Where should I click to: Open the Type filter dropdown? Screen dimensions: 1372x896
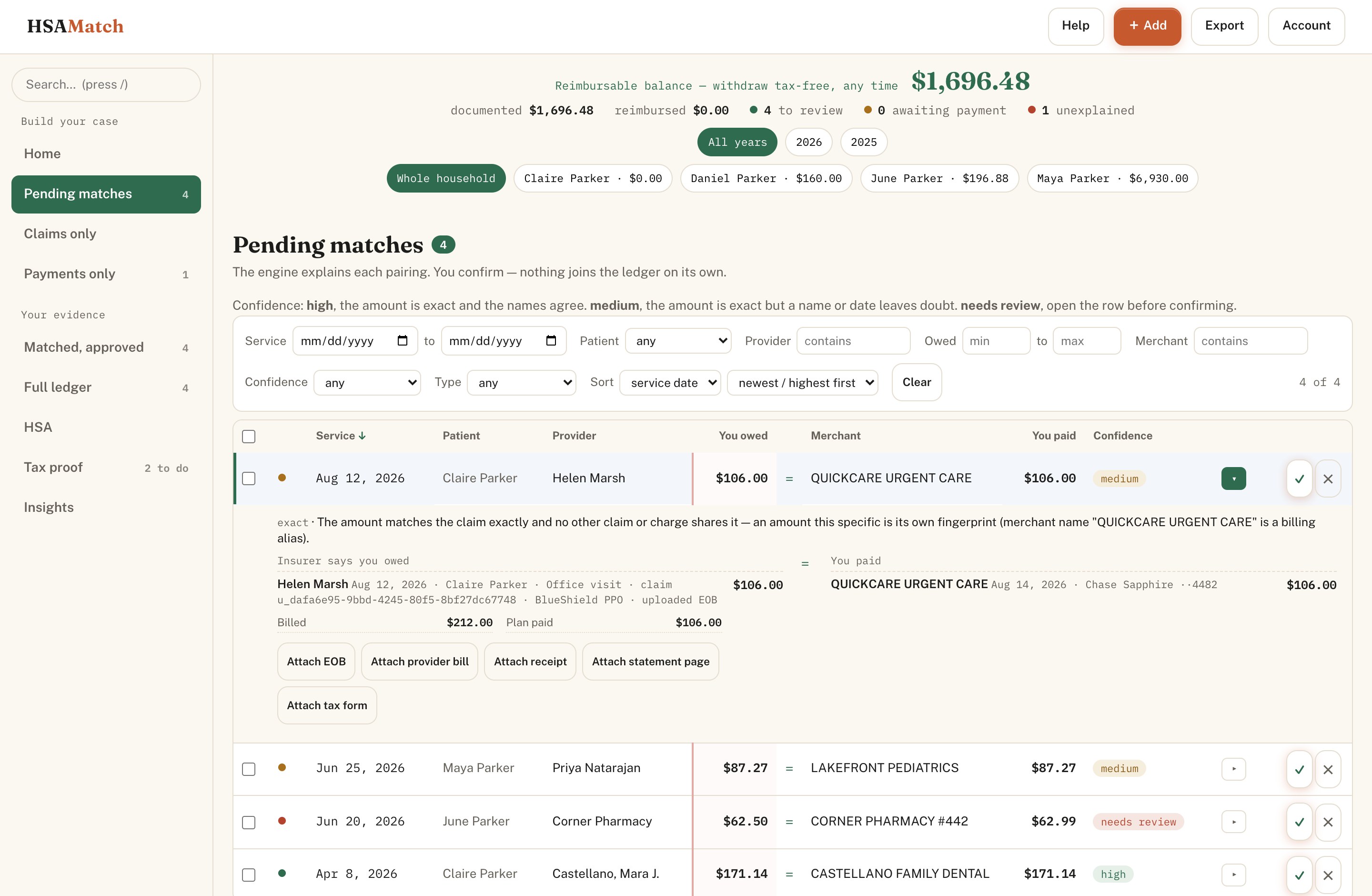[522, 382]
